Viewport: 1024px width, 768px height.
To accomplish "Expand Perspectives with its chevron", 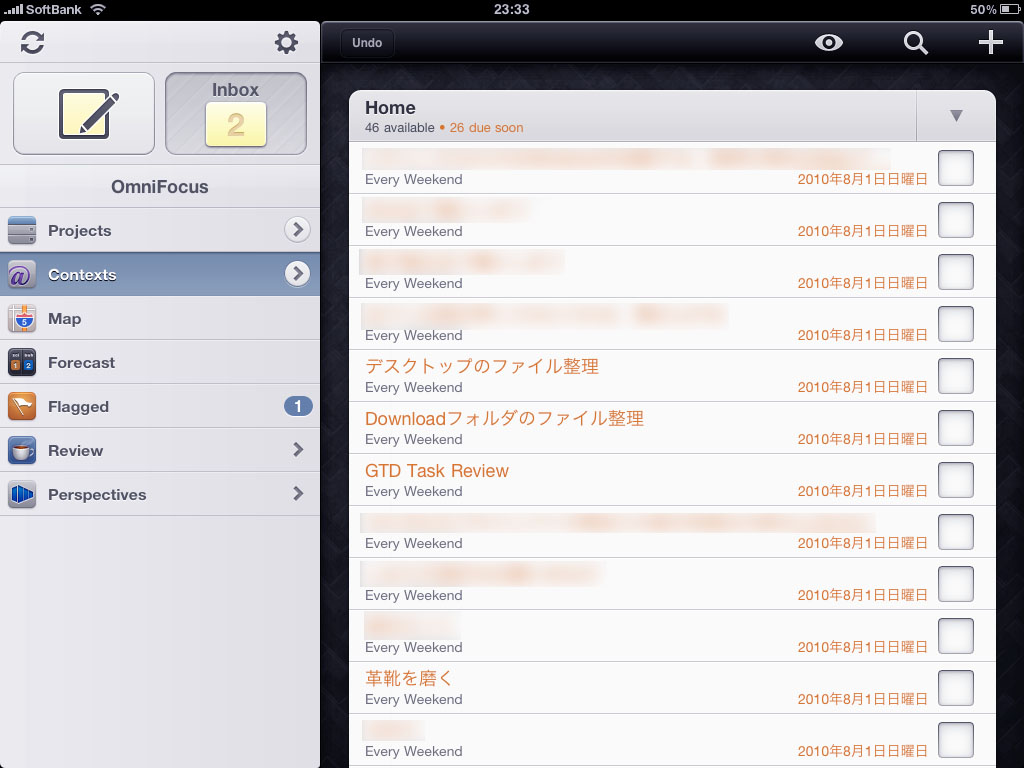I will tap(298, 493).
